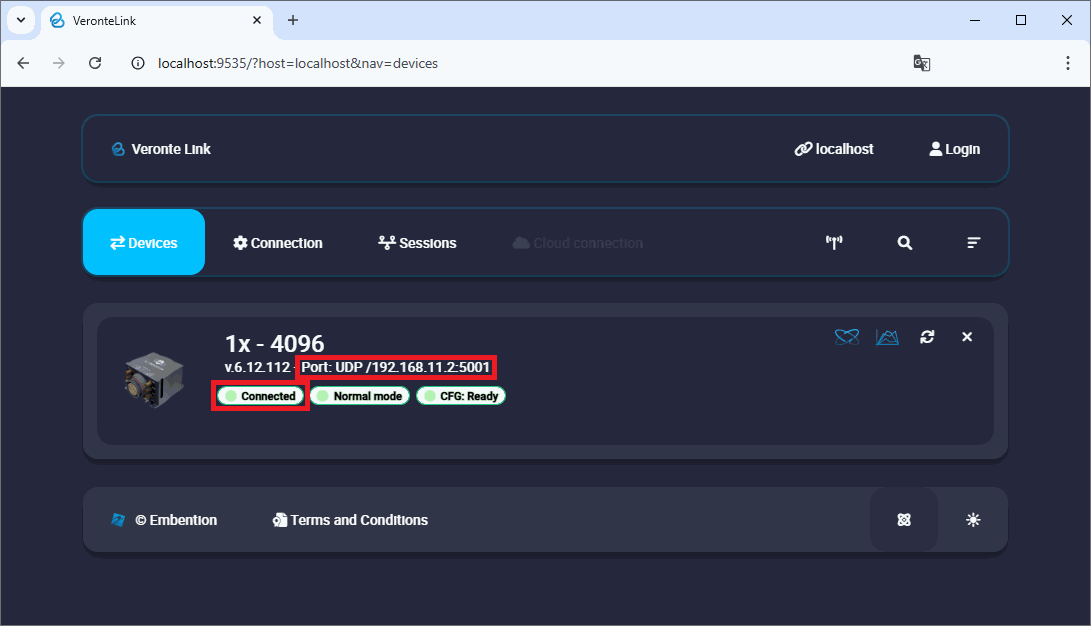The height and width of the screenshot is (626, 1091).
Task: Open the Terms and Conditions link
Action: [x=350, y=520]
